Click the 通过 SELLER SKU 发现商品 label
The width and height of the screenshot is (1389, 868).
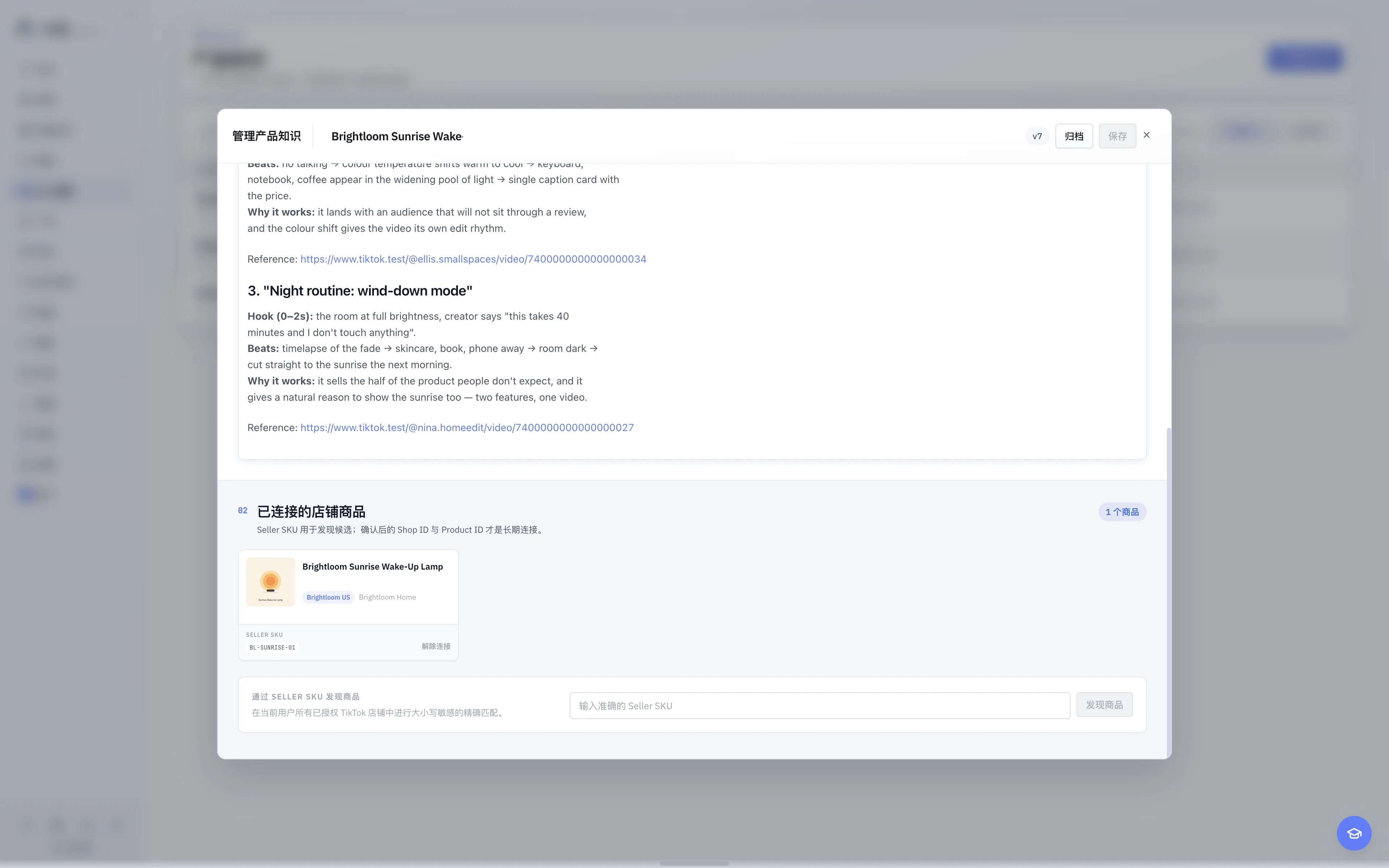305,697
